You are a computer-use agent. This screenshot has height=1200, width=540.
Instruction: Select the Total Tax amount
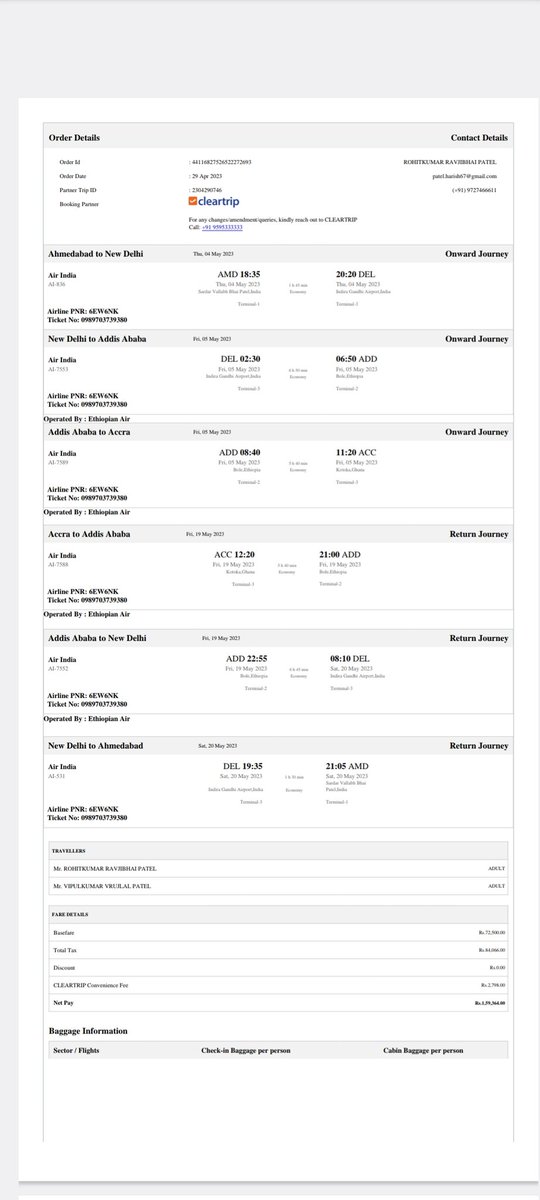coord(492,949)
